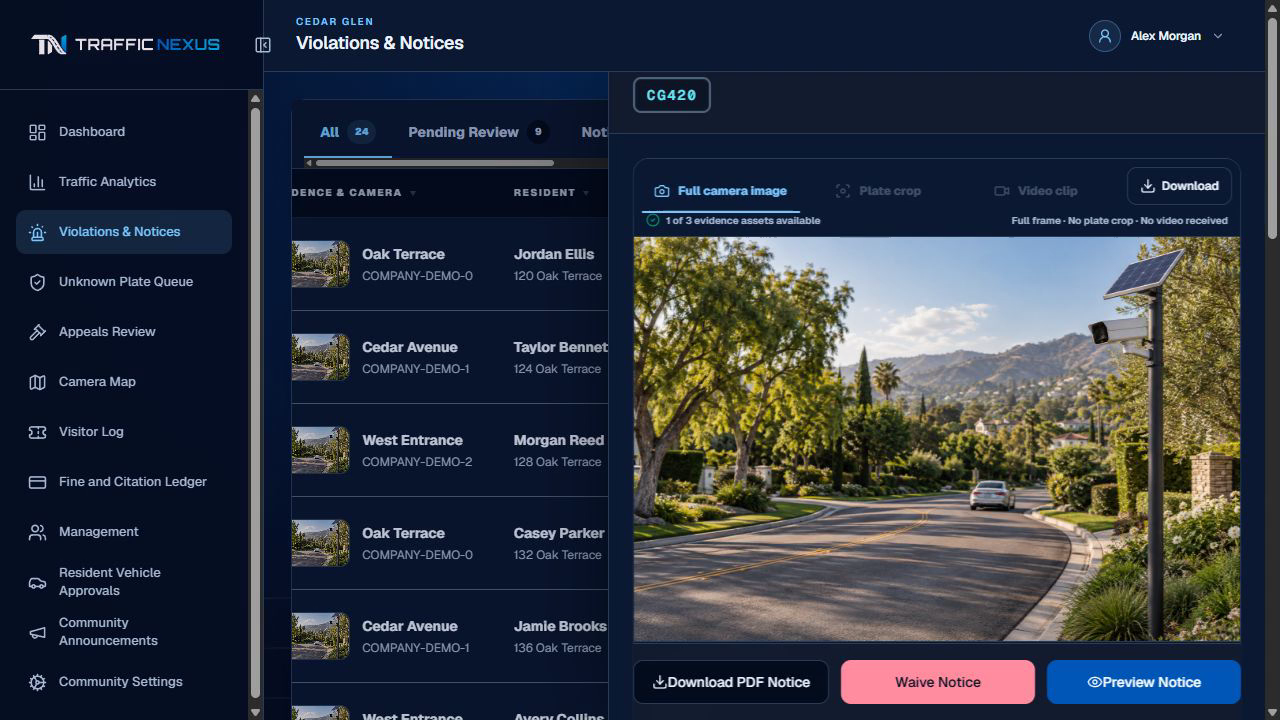The width and height of the screenshot is (1280, 720).
Task: Open thumbnail in Taylor Bennett row
Action: 321,357
